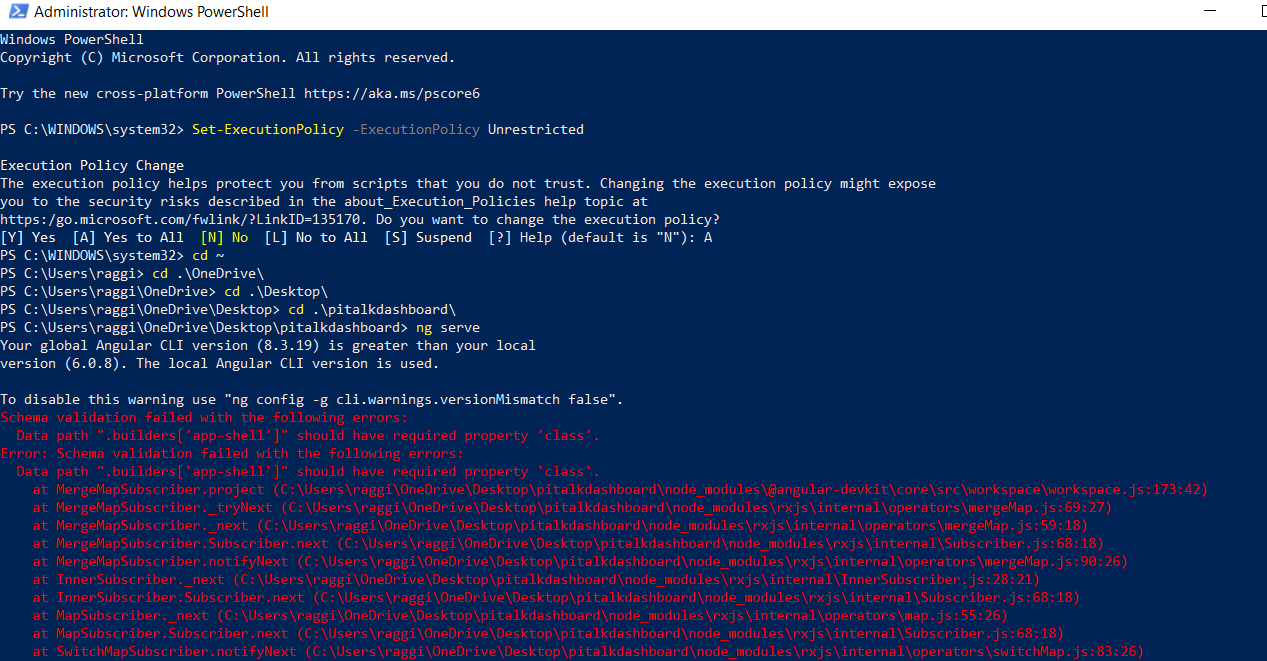Click the '[Y] Yes' option text
Image resolution: width=1267 pixels, height=661 pixels.
28,237
